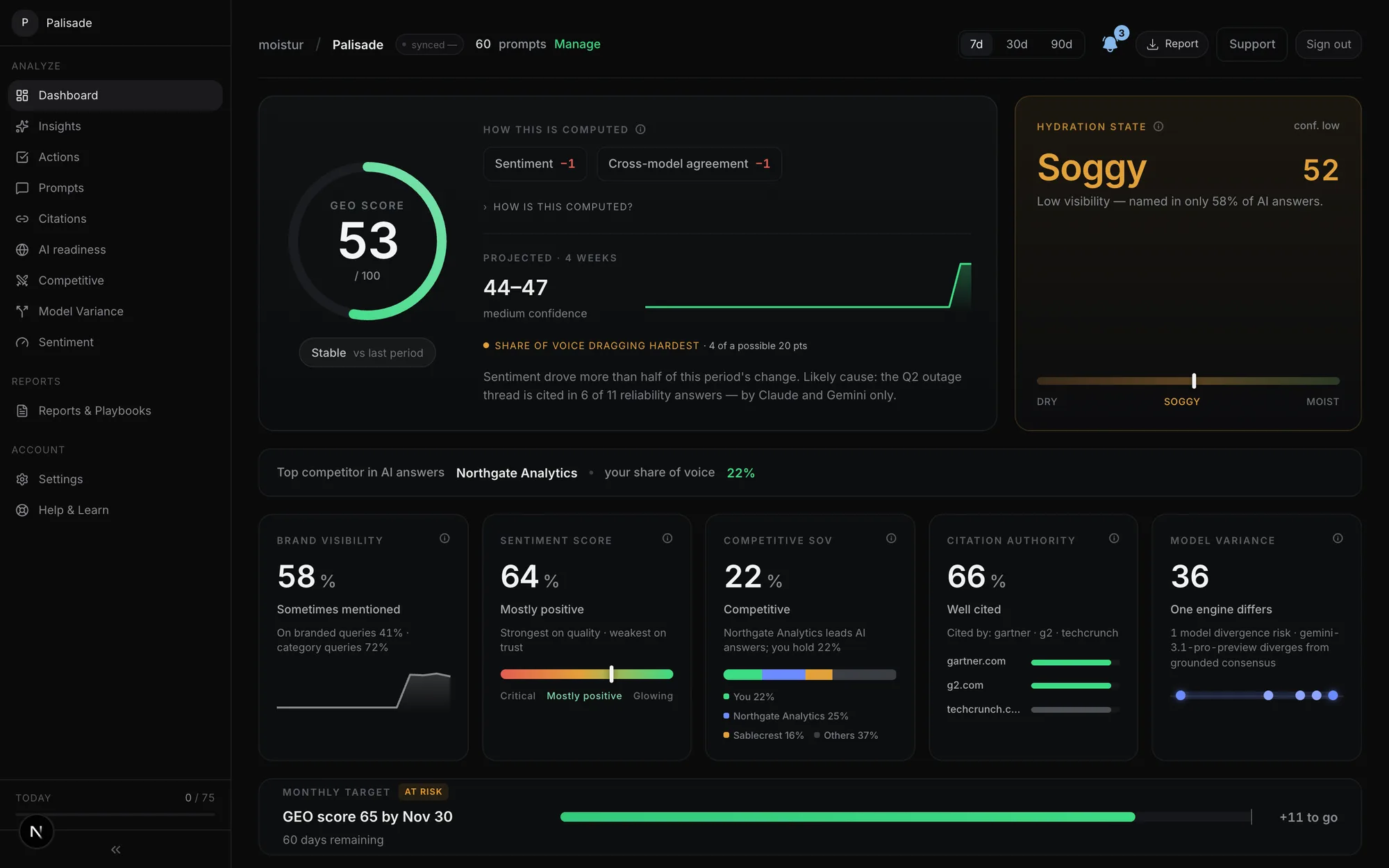
Task: Click the round N avatar badge
Action: click(x=36, y=831)
